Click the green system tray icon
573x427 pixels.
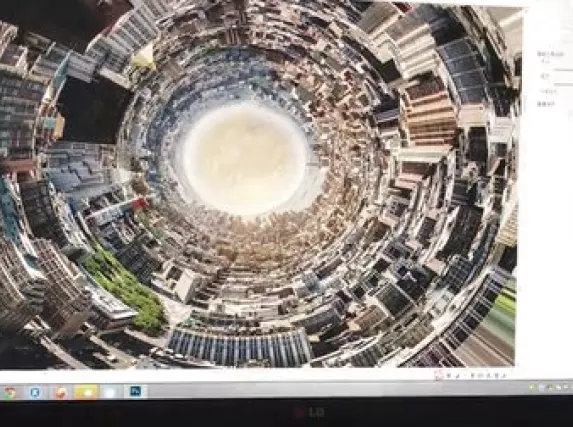point(532,387)
